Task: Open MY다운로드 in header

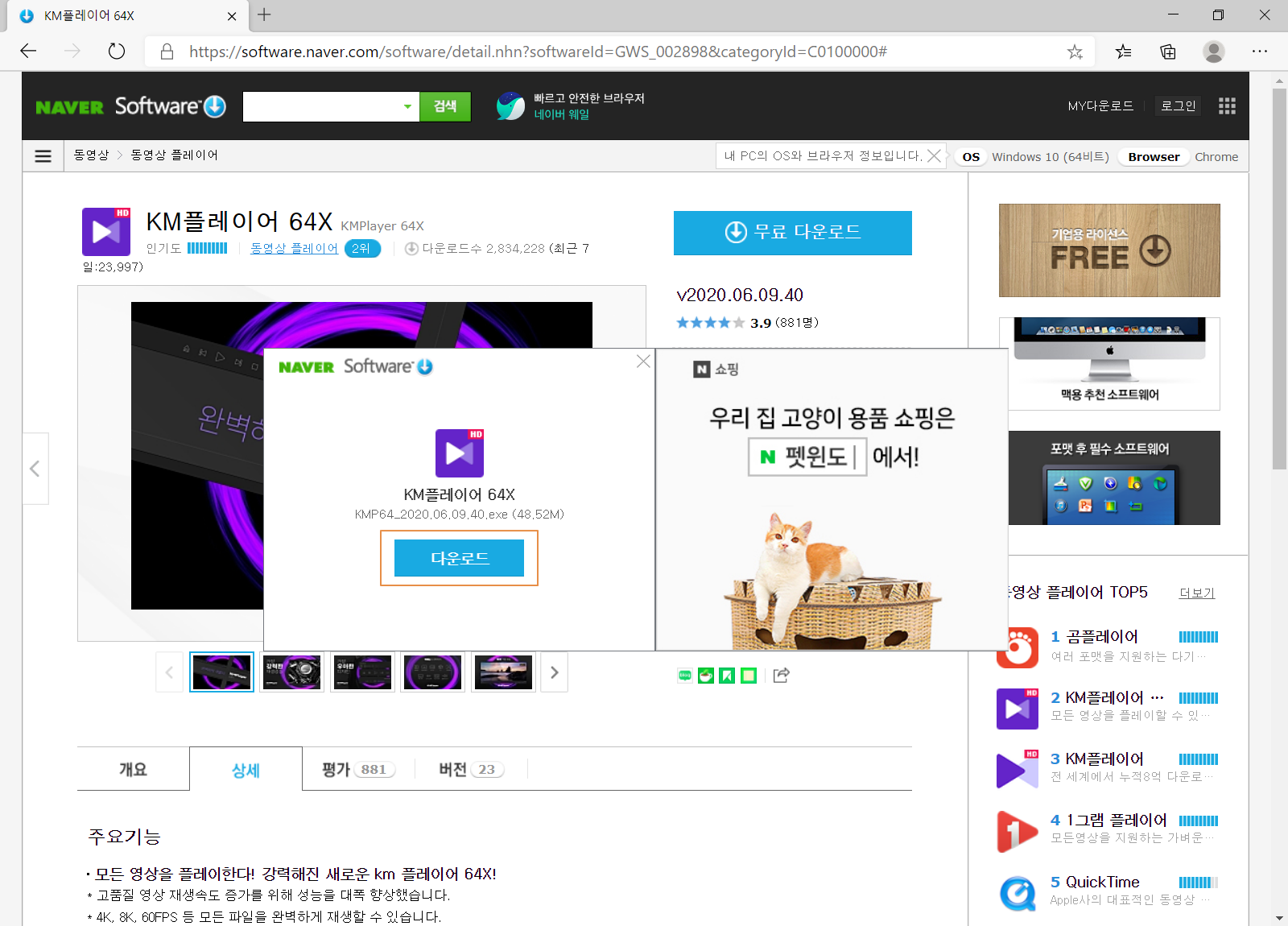Action: point(1100,106)
